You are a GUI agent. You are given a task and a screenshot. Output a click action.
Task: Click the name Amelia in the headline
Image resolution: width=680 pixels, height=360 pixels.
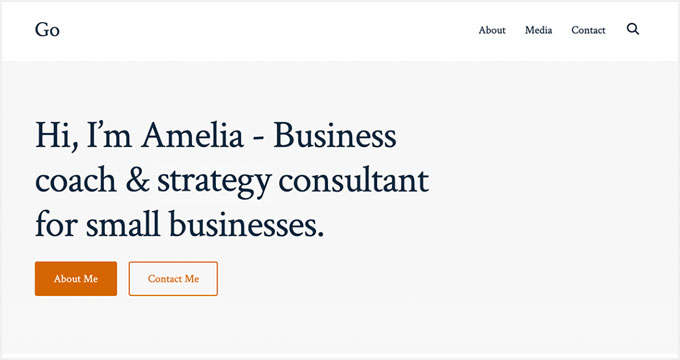click(193, 135)
